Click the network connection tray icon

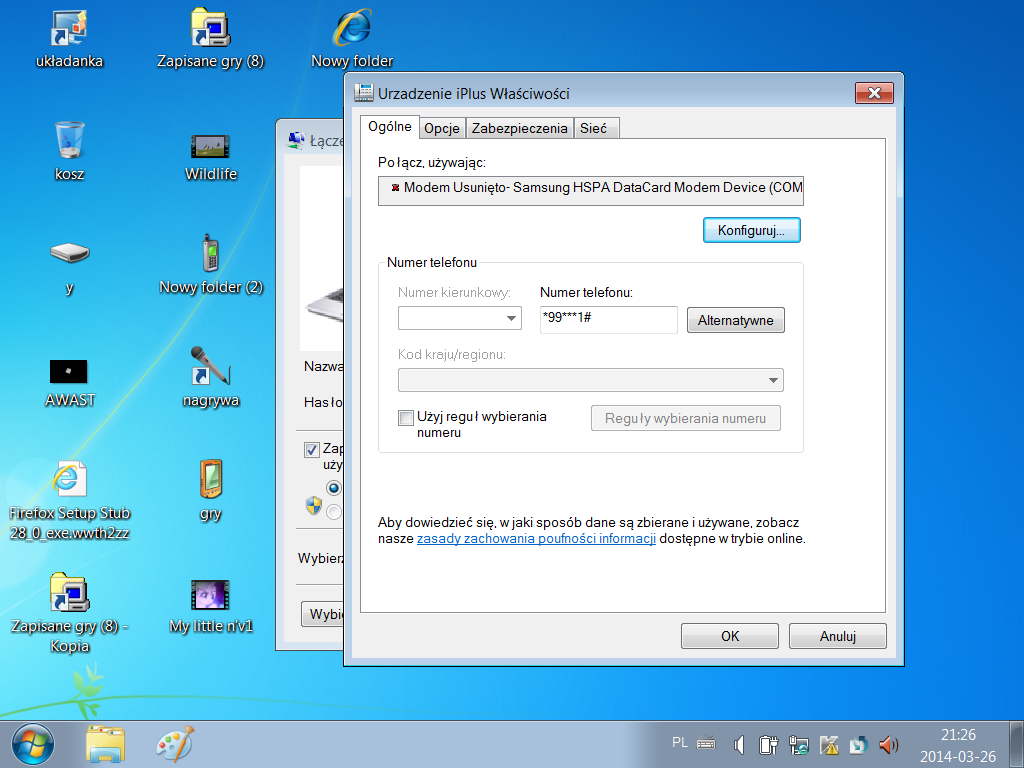point(799,744)
